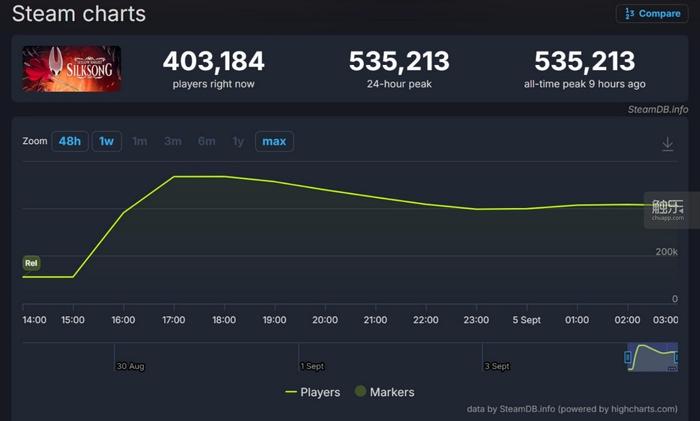Image resolution: width=700 pixels, height=421 pixels.
Task: Click the green Markers legend dot
Action: click(x=361, y=392)
